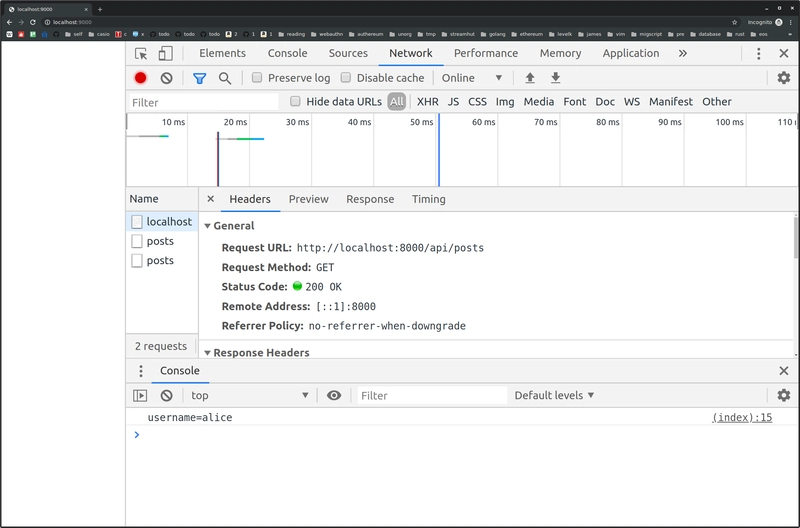
Task: Filter requests by CSS
Action: point(477,102)
